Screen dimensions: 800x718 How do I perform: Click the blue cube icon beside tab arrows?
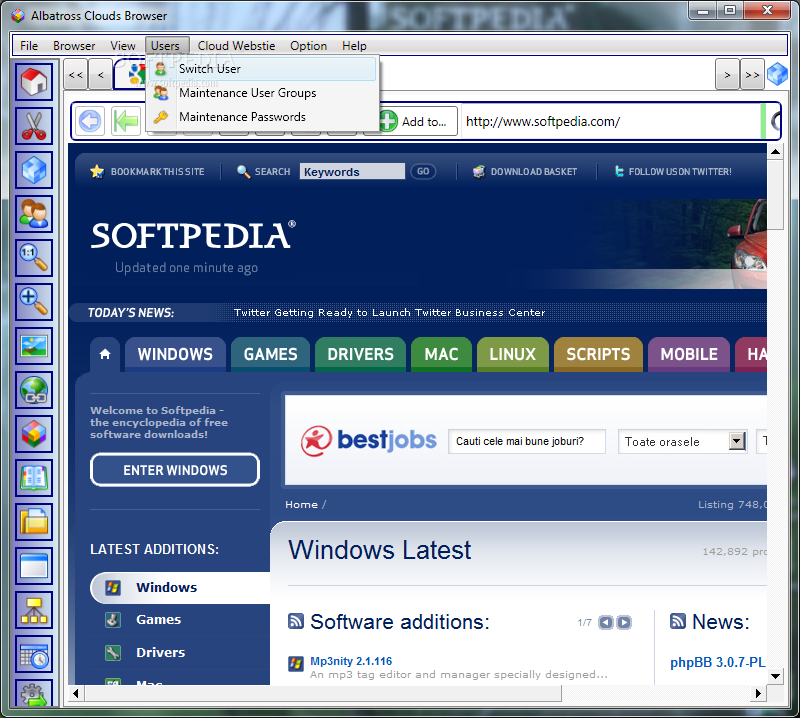tap(777, 75)
